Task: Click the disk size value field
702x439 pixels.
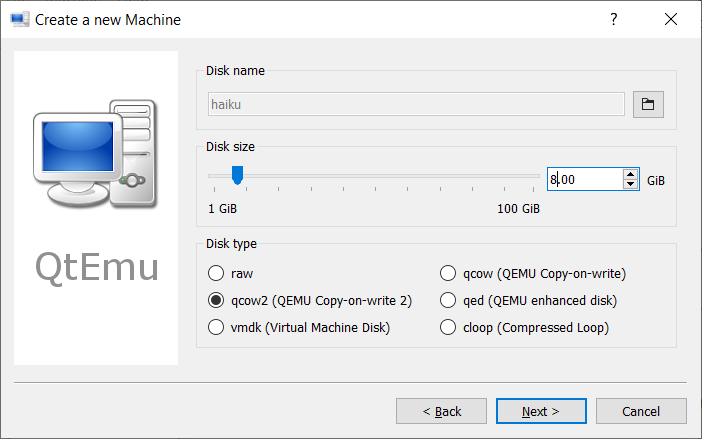Action: point(585,180)
